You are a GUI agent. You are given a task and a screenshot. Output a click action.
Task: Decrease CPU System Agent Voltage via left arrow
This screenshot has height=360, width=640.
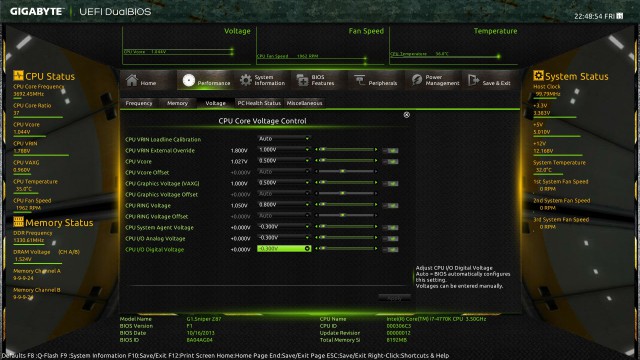(316, 227)
